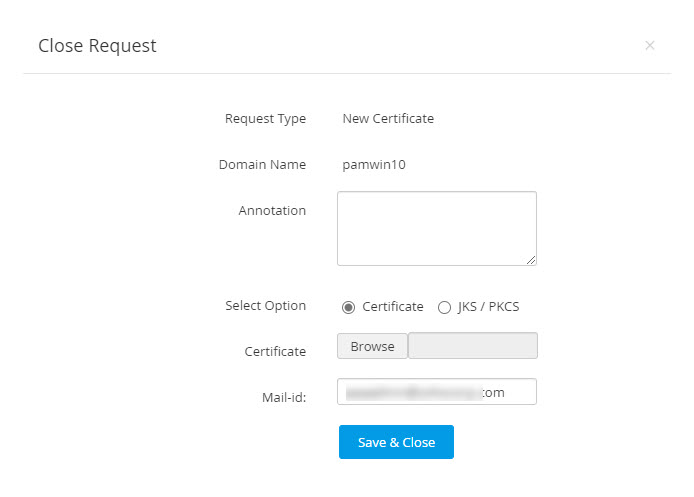694x497 pixels.
Task: Click the 'JKS / PKCS' label text
Action: [488, 307]
